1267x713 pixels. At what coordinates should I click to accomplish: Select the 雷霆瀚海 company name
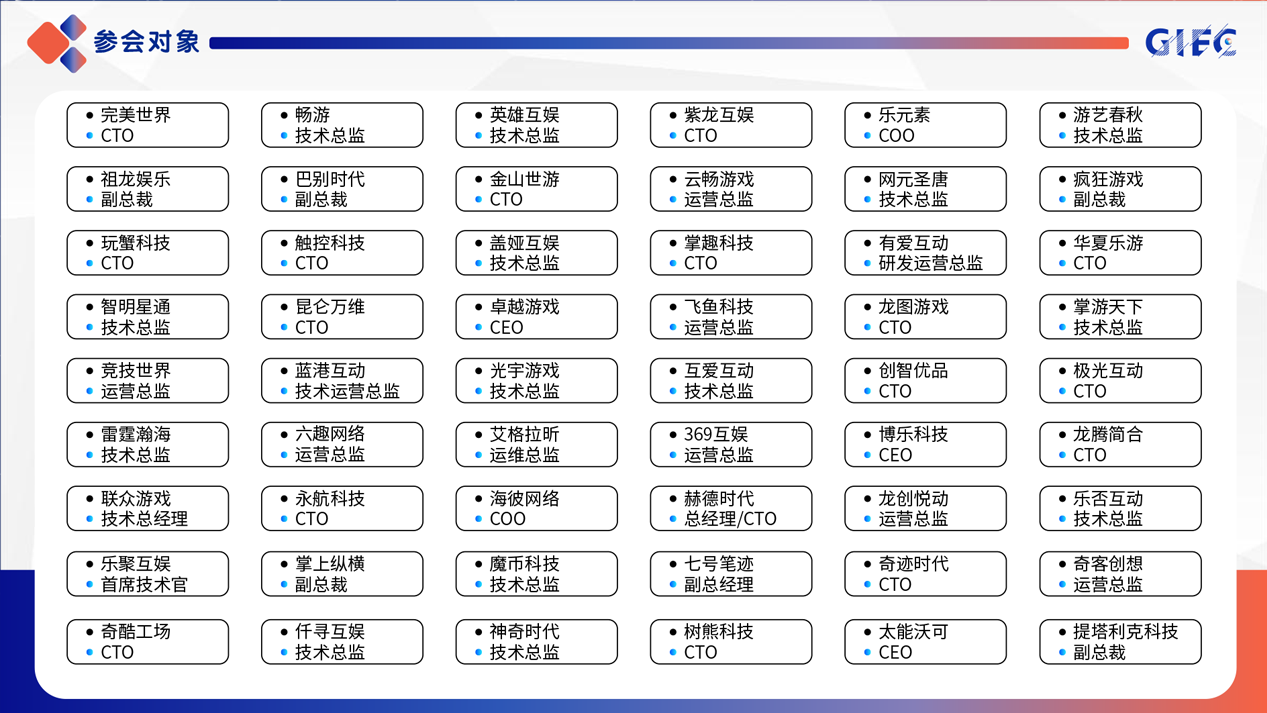click(136, 435)
